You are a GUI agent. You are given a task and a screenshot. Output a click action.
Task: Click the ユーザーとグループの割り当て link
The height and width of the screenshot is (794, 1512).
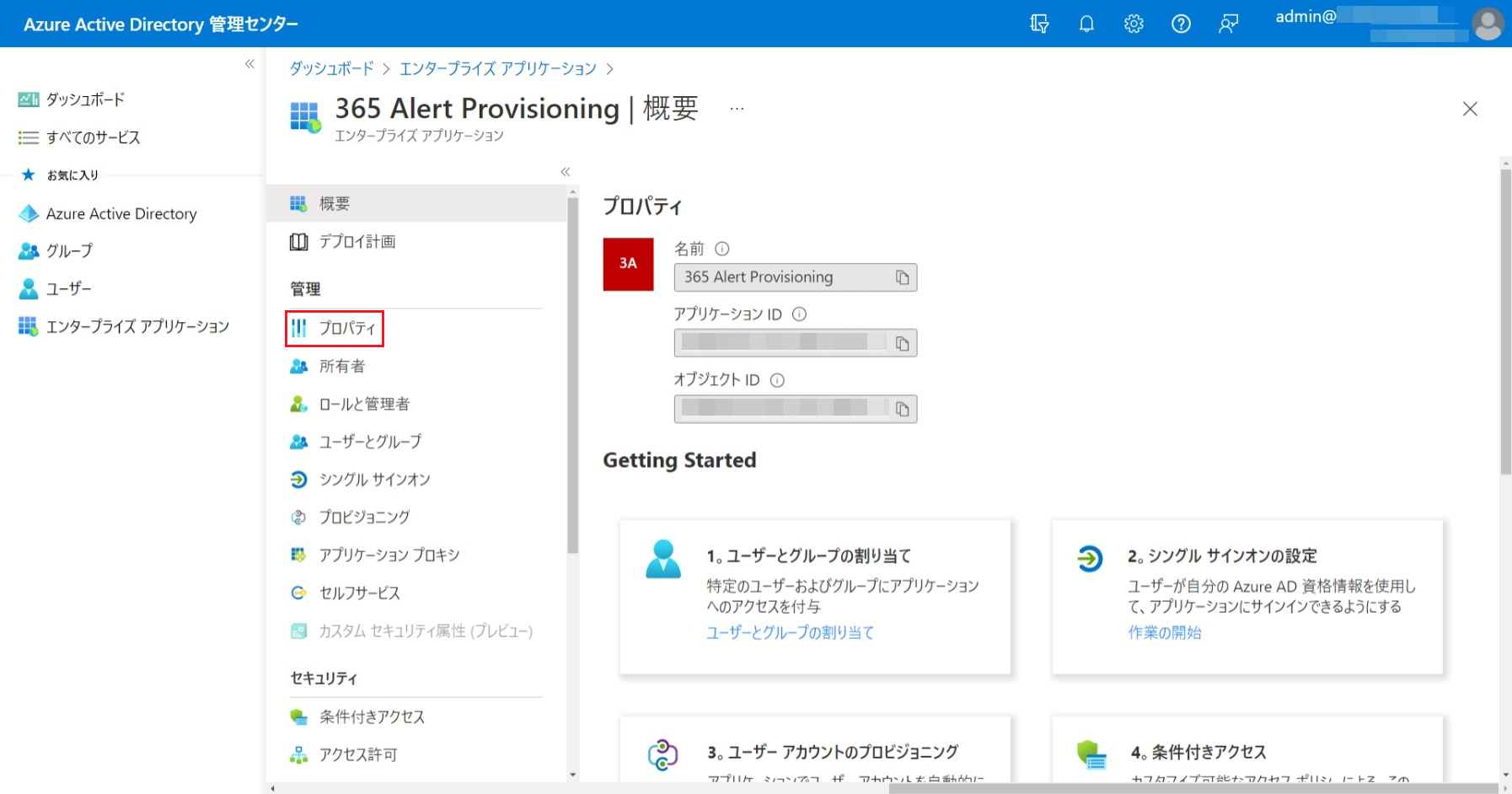[x=790, y=632]
